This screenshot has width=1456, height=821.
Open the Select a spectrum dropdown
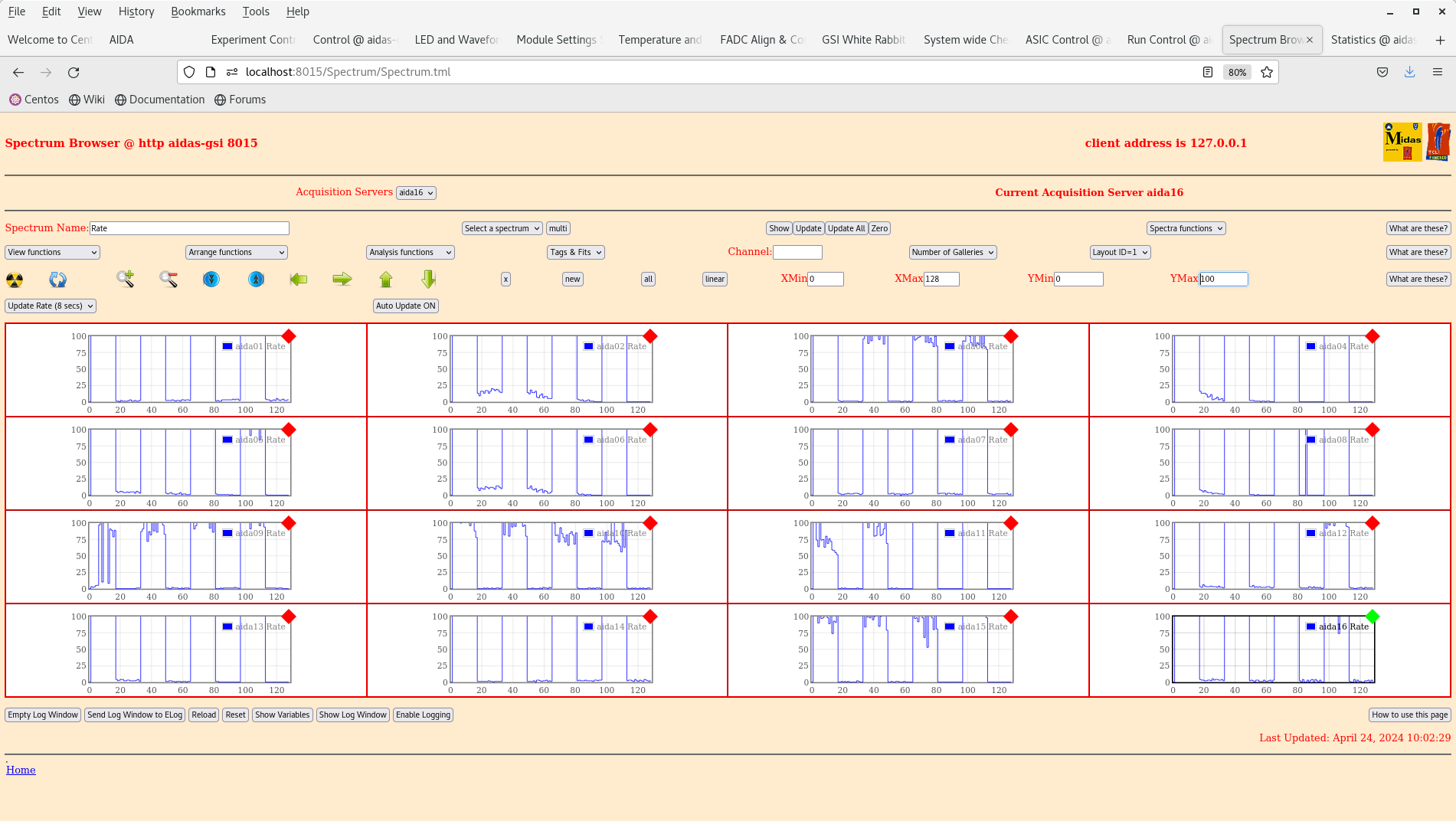501,227
